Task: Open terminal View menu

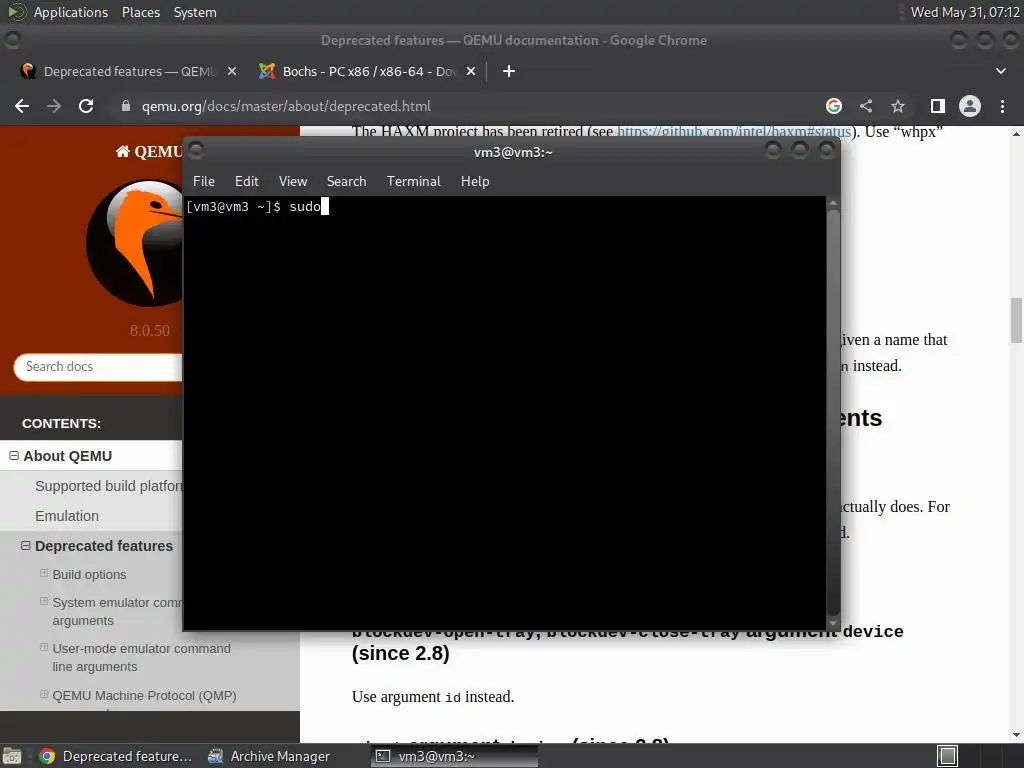Action: [x=293, y=181]
